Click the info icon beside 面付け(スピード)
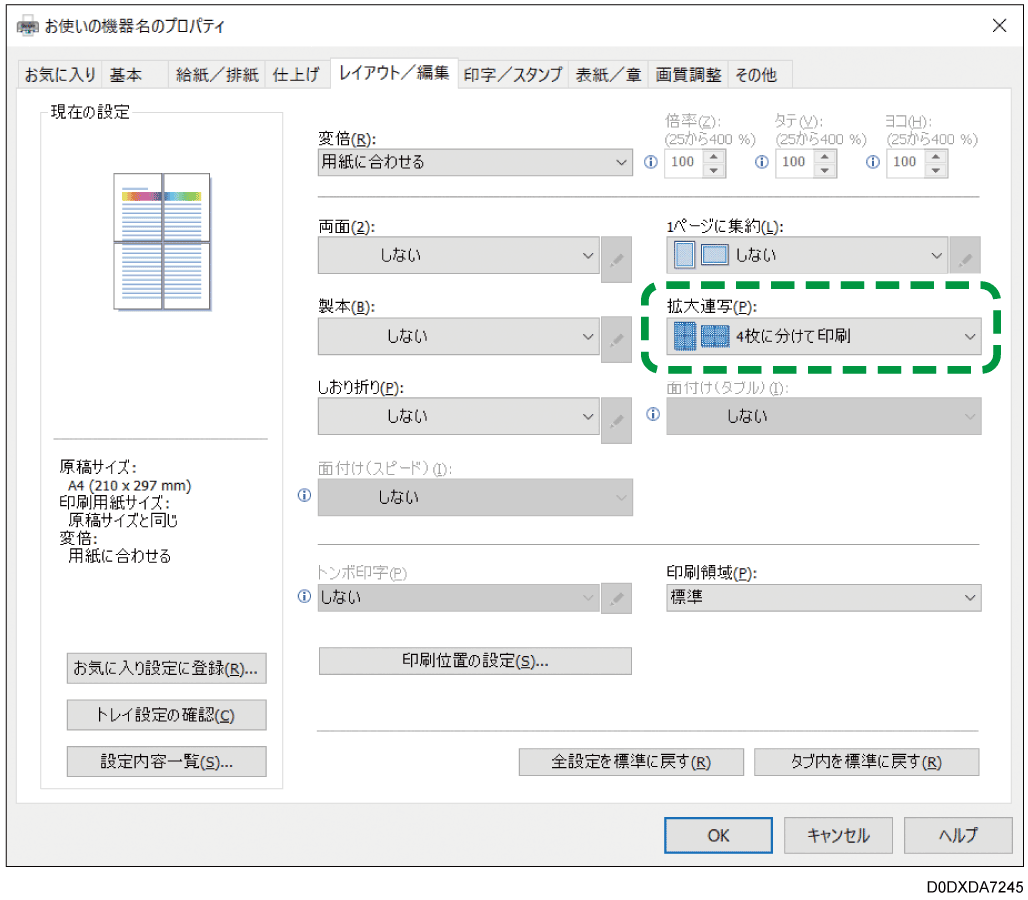This screenshot has width=1028, height=900. tap(304, 495)
